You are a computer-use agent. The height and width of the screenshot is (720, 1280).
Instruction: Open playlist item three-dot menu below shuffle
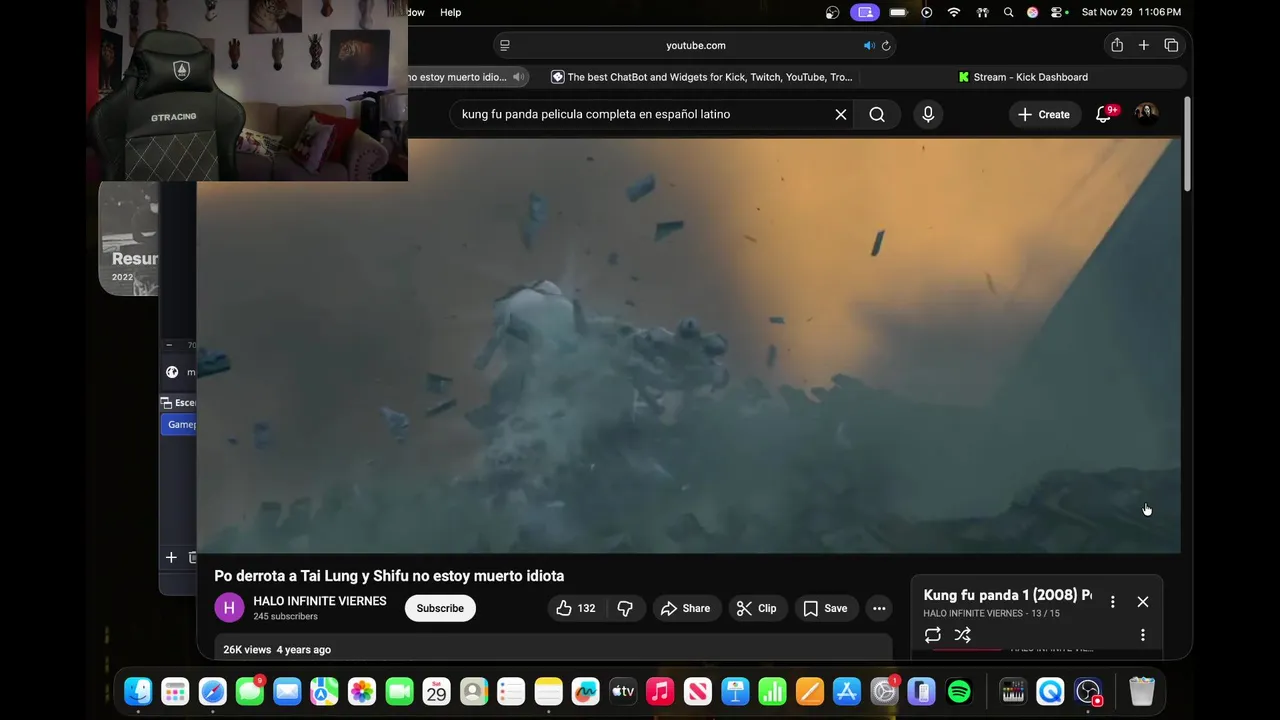click(x=1143, y=635)
